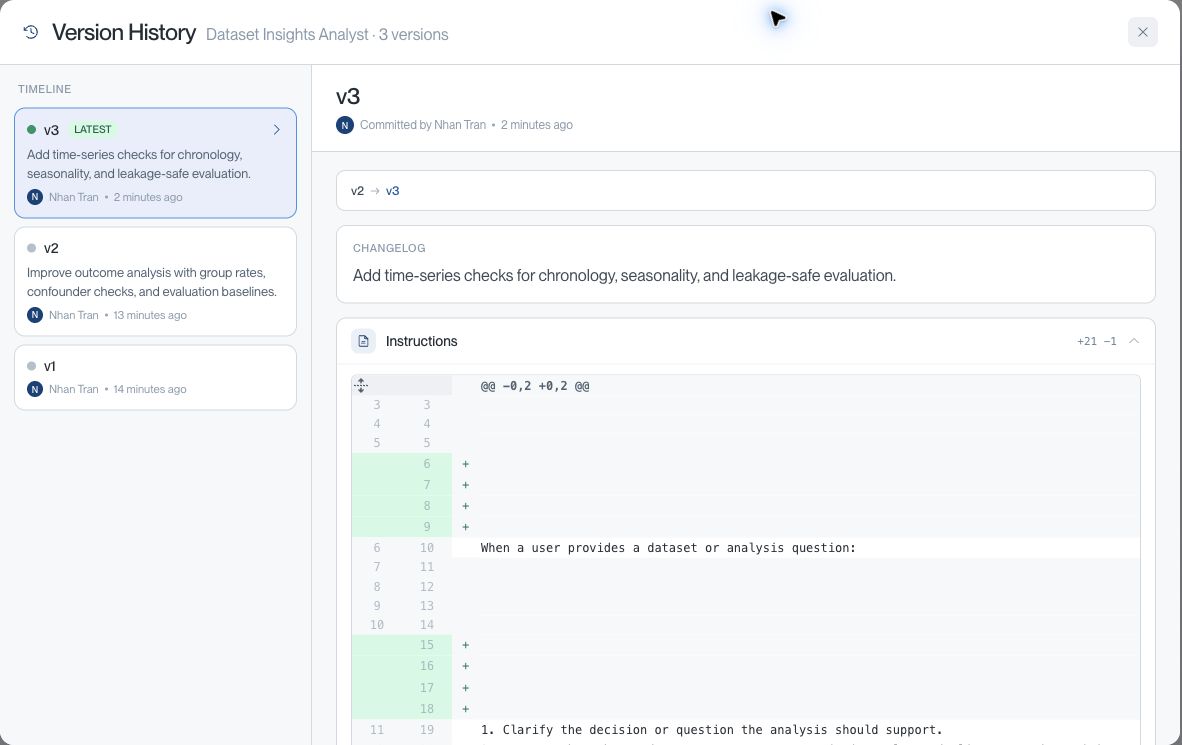The height and width of the screenshot is (745, 1182).
Task: Click added line number 18 in the diff
Action: pos(427,709)
